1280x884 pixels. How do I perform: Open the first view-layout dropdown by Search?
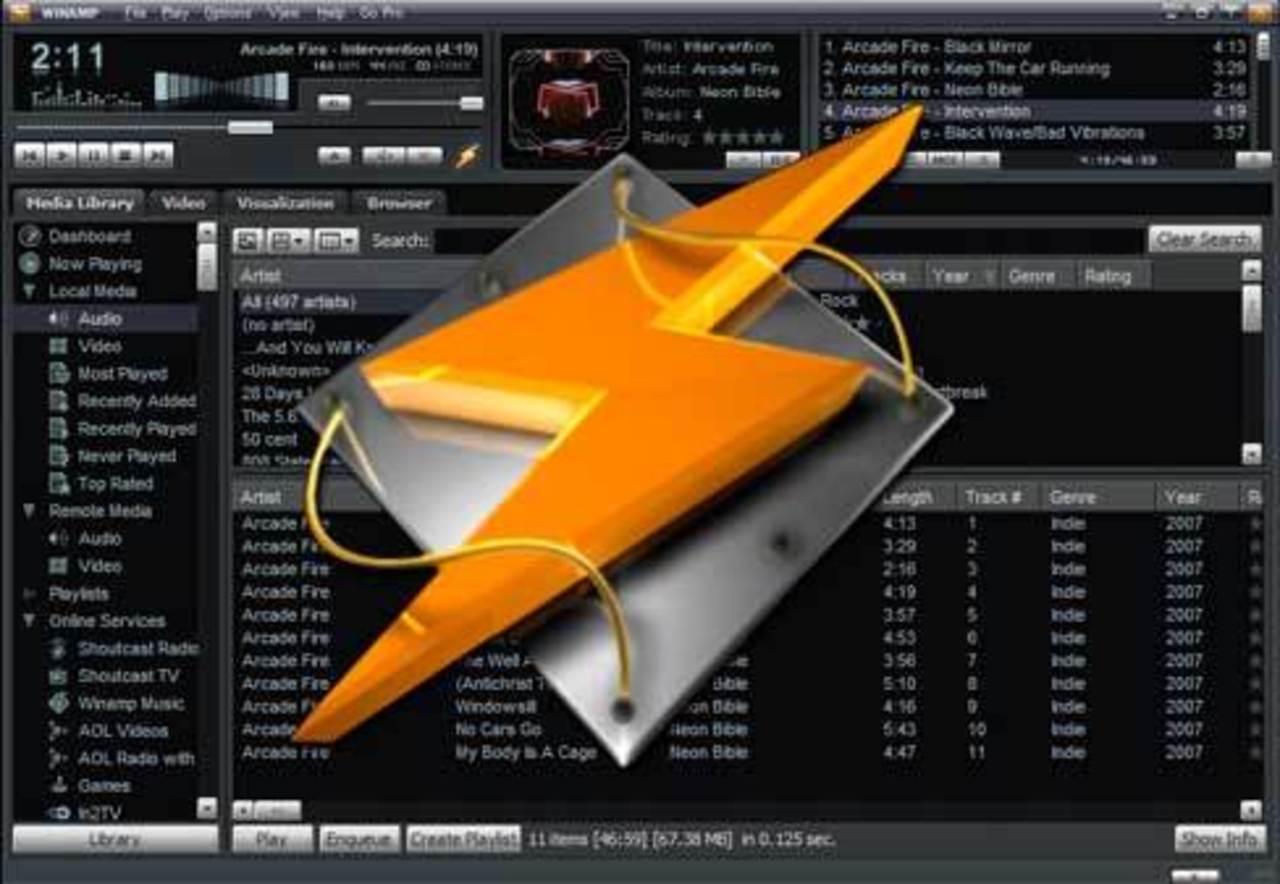pos(288,241)
